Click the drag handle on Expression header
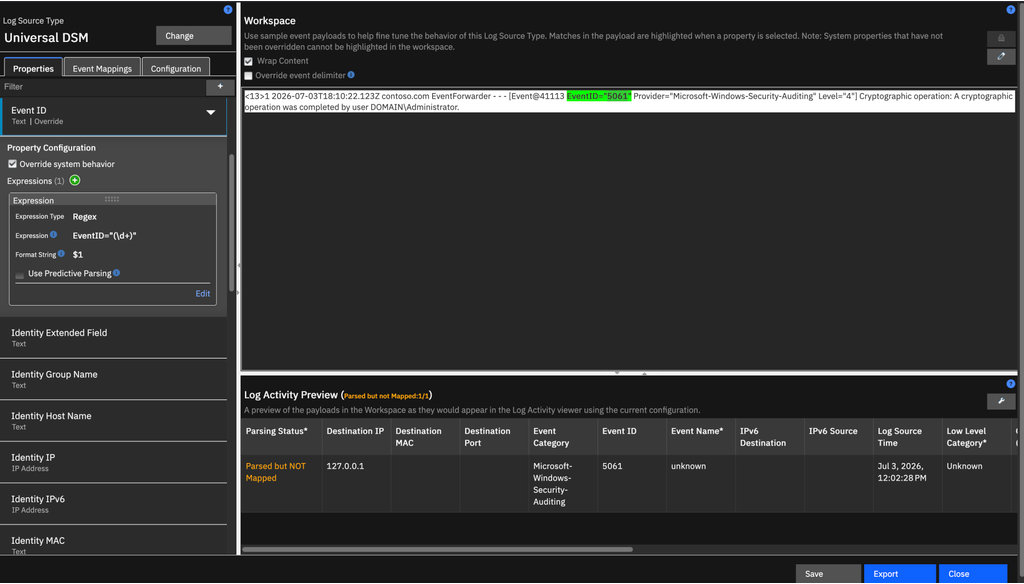Viewport: 1024px width, 584px height. pos(112,199)
